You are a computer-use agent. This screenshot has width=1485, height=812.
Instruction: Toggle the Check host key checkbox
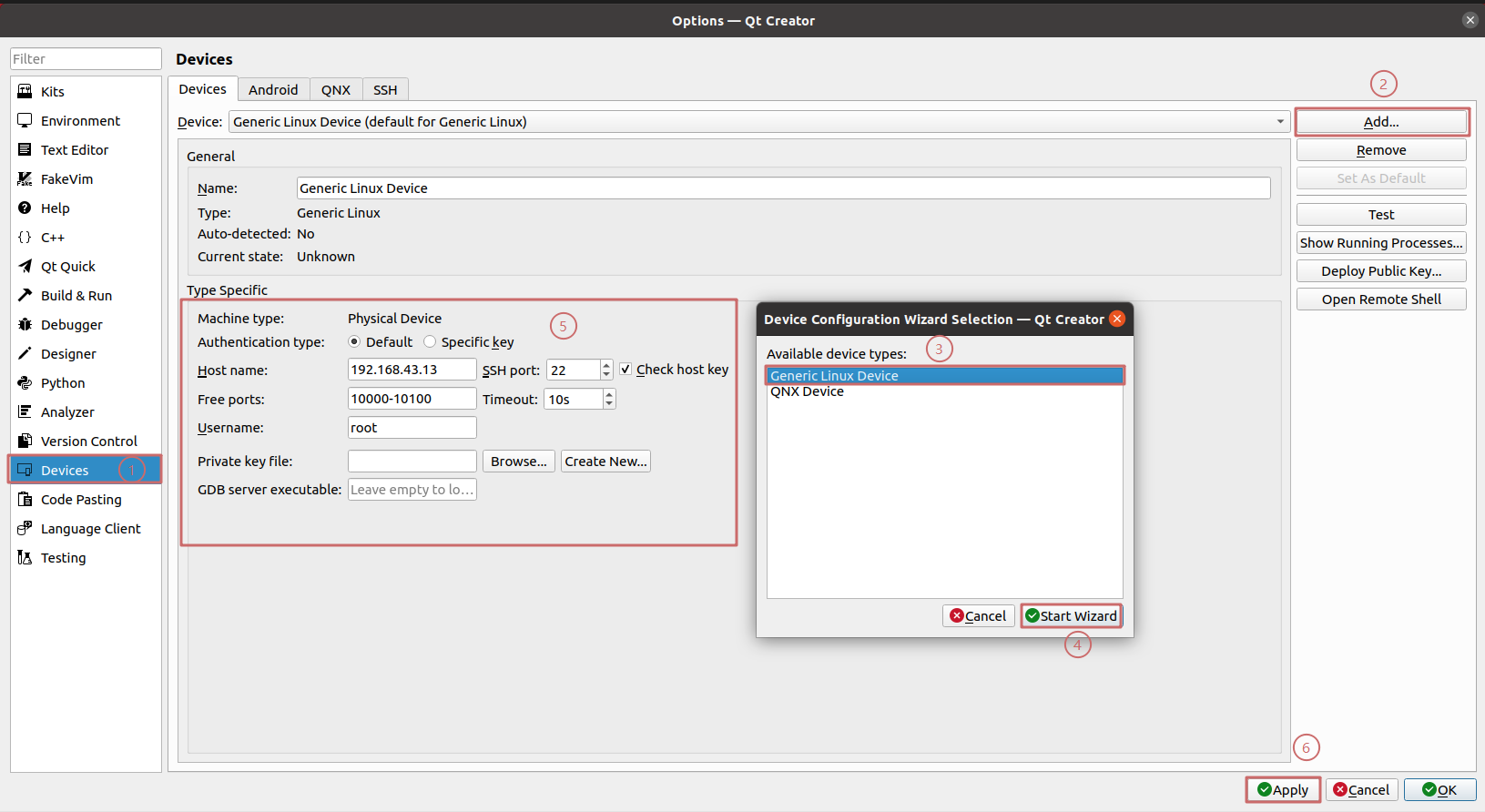[626, 369]
